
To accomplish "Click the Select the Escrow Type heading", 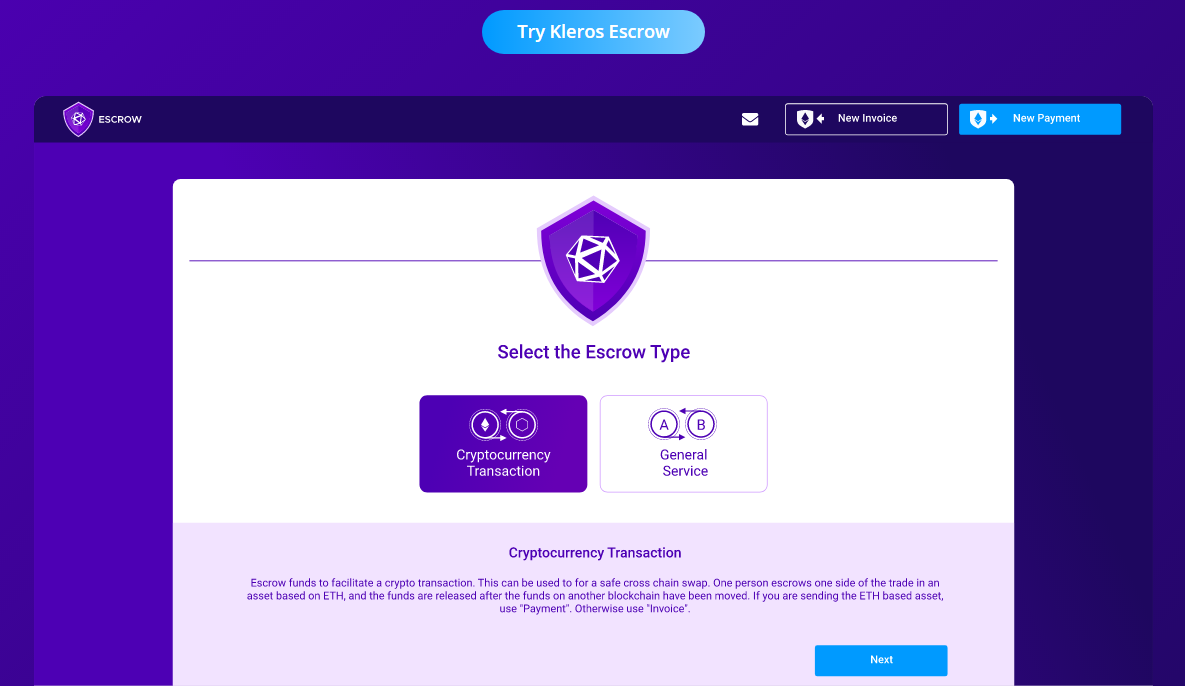I will coord(593,352).
